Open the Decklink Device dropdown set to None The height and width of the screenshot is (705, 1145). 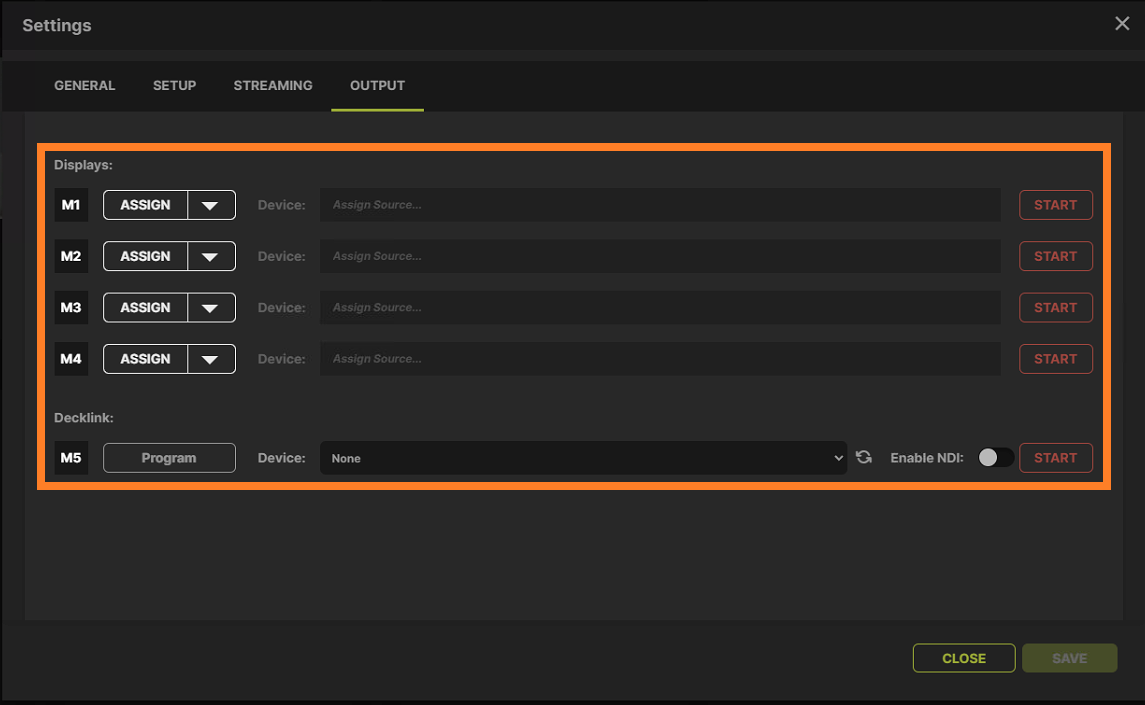583,457
